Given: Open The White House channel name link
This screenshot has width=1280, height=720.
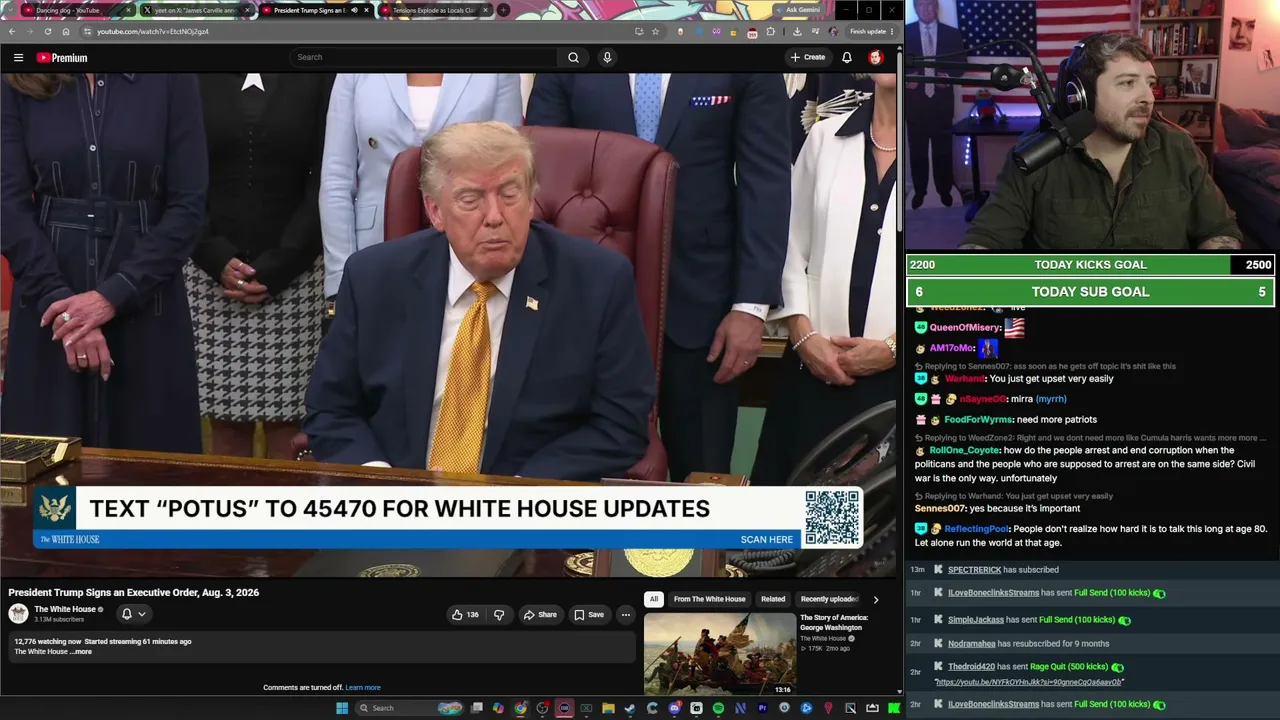Looking at the screenshot, I should point(65,609).
